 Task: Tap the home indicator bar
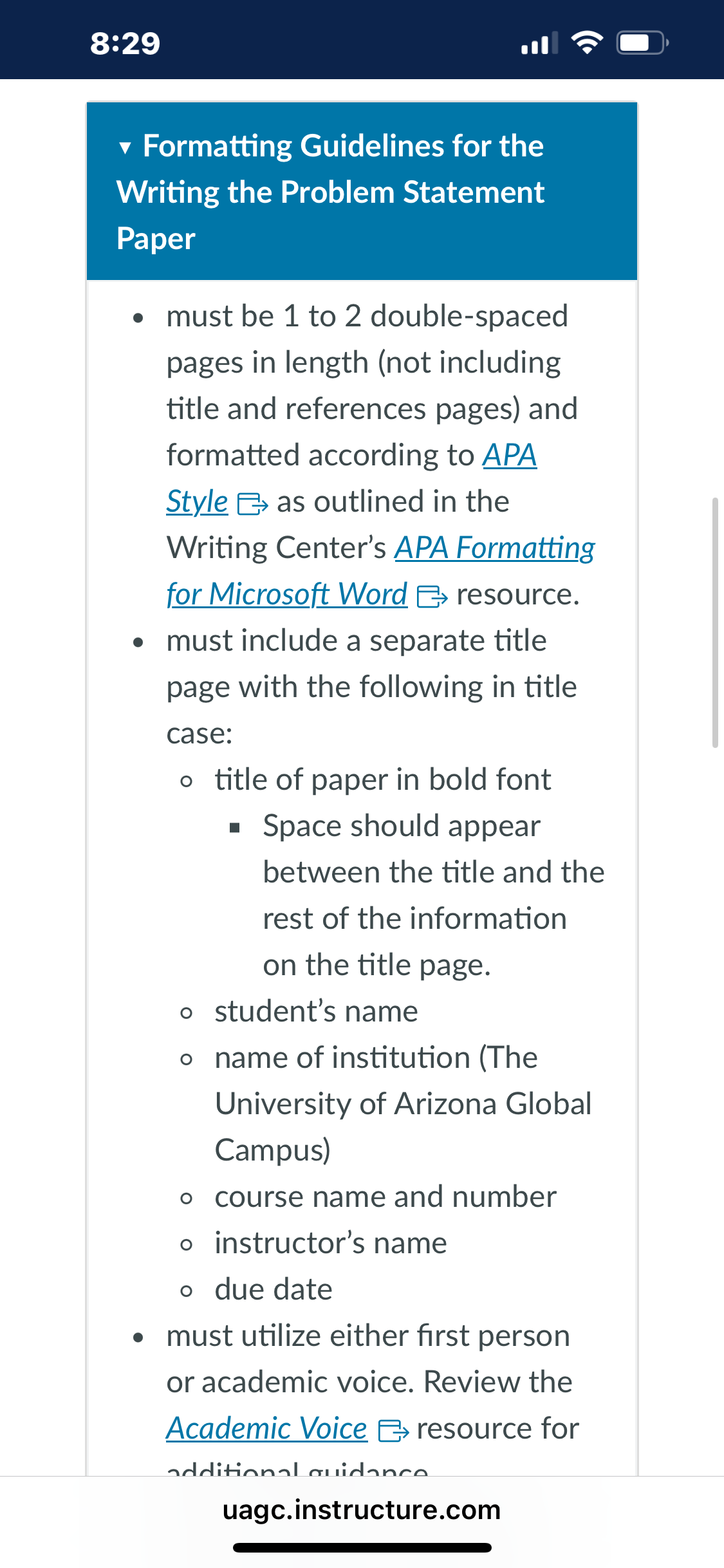(x=362, y=1547)
